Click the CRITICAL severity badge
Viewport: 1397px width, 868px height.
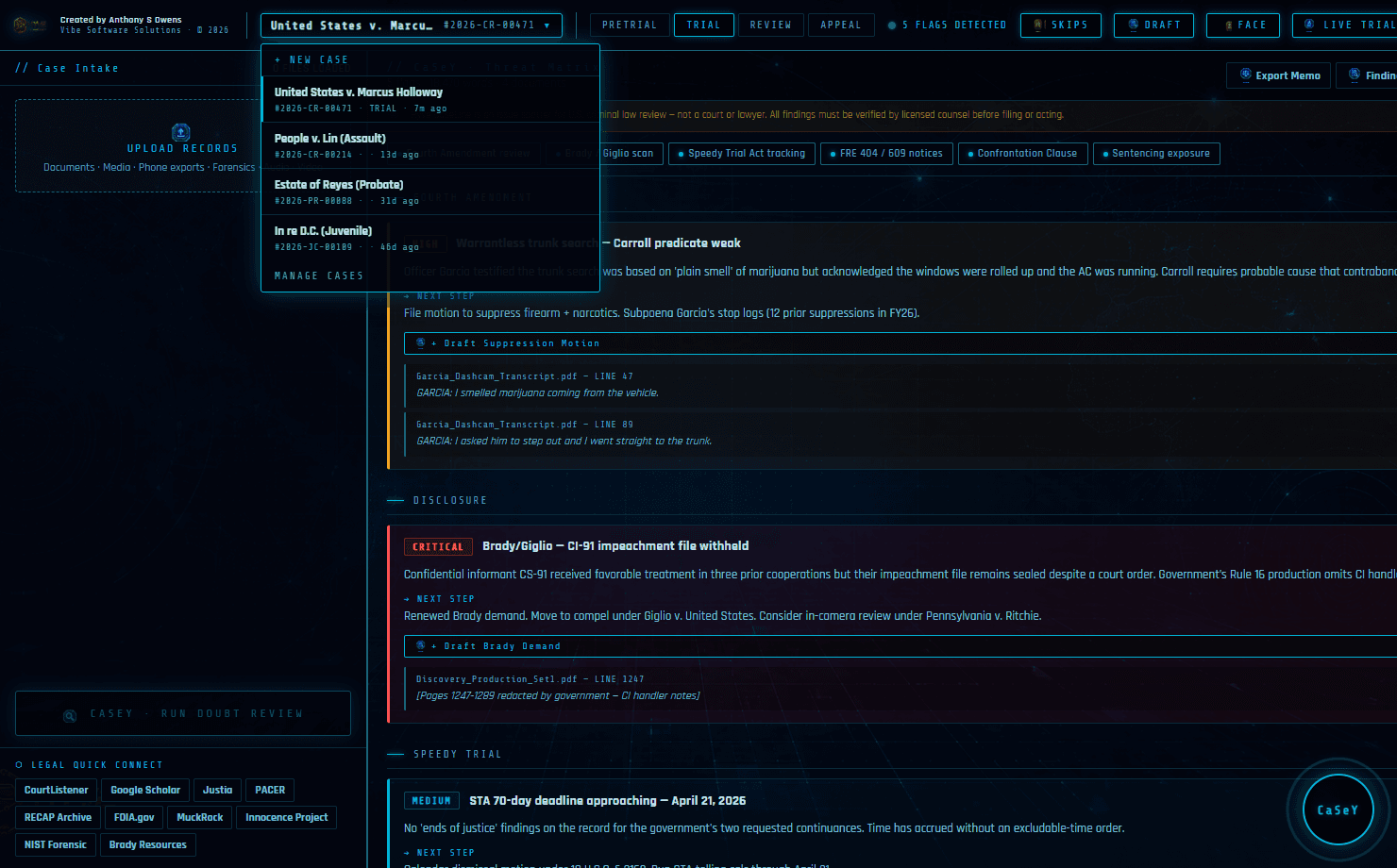(x=438, y=547)
